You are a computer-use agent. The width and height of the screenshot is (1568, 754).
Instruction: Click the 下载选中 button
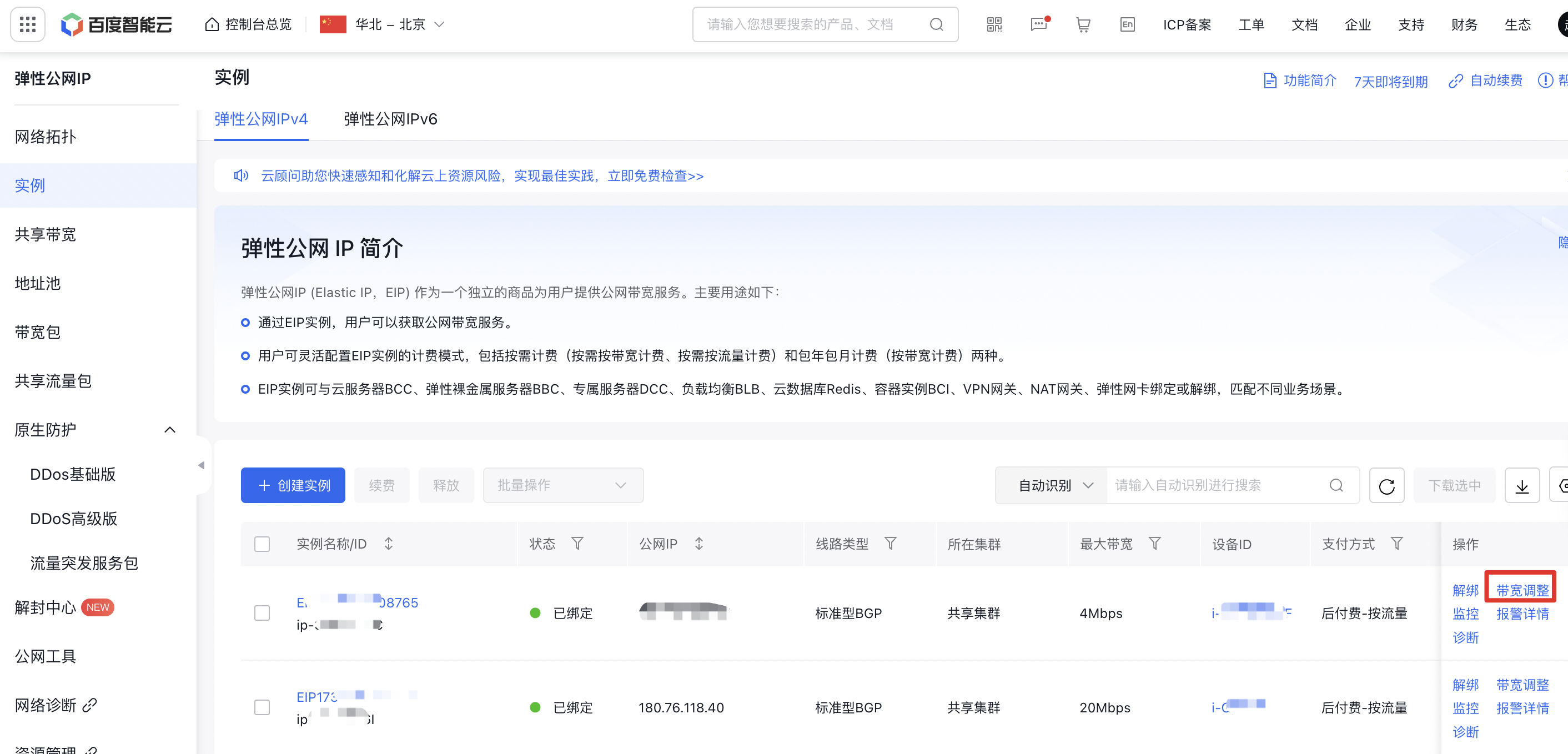click(x=1454, y=486)
